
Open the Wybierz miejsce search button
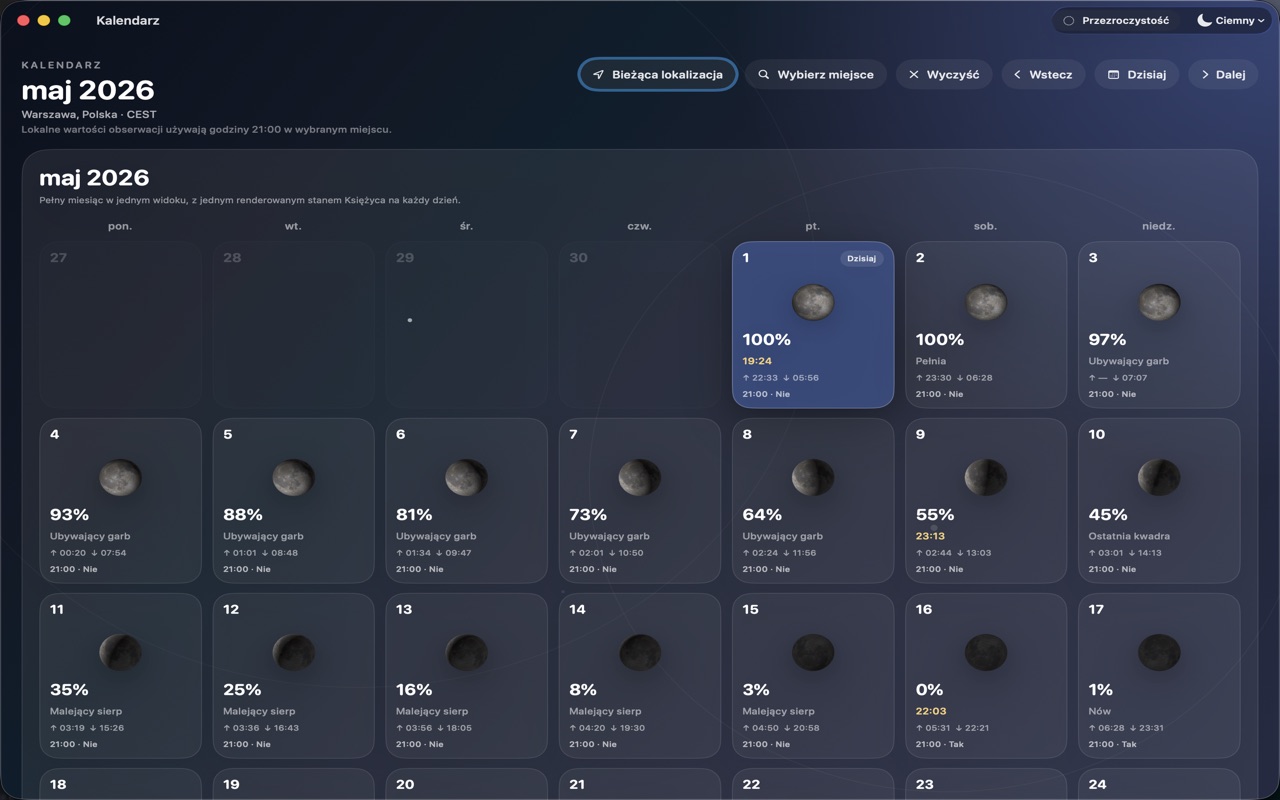coord(816,74)
